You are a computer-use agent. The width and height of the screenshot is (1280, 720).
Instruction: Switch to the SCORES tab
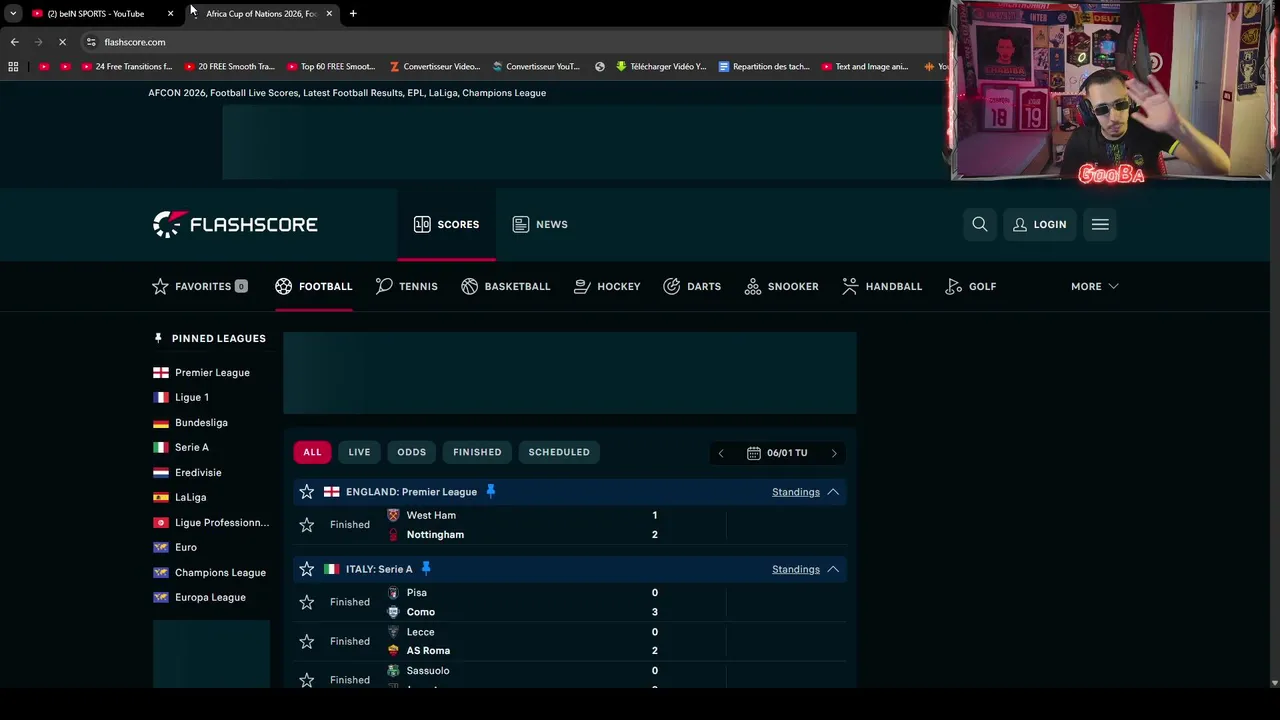[446, 224]
